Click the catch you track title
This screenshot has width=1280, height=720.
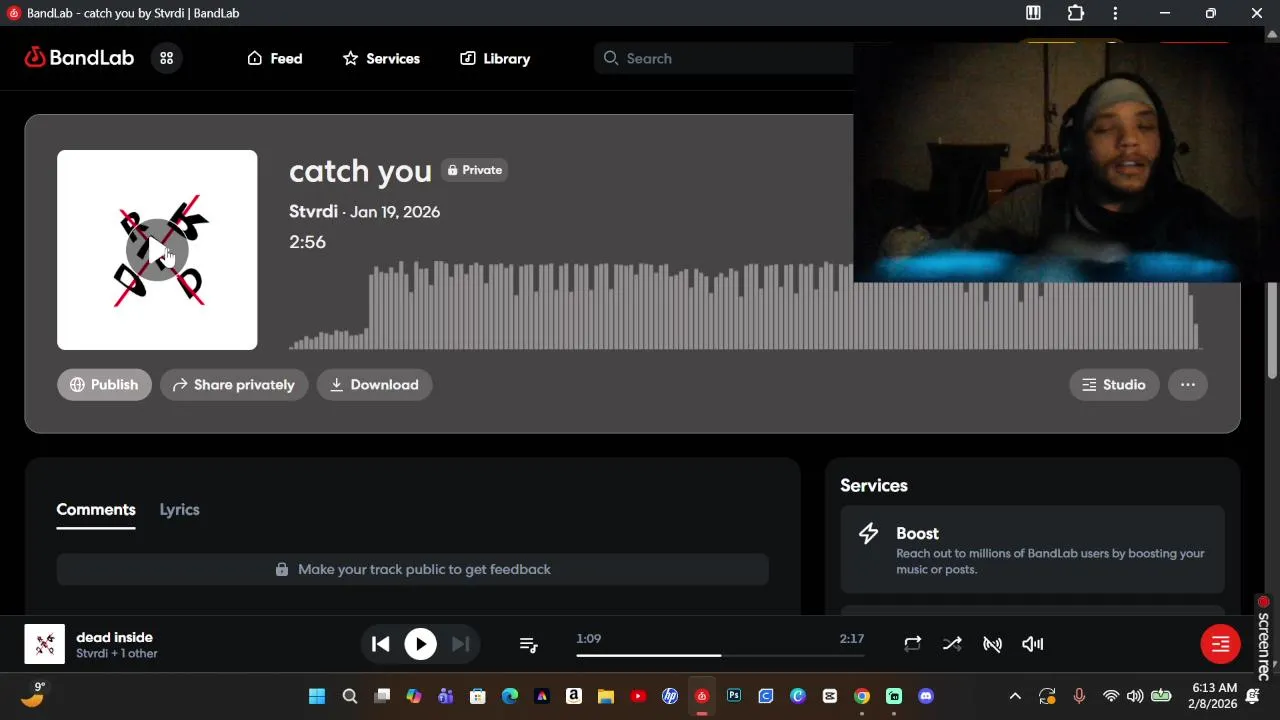(x=360, y=171)
